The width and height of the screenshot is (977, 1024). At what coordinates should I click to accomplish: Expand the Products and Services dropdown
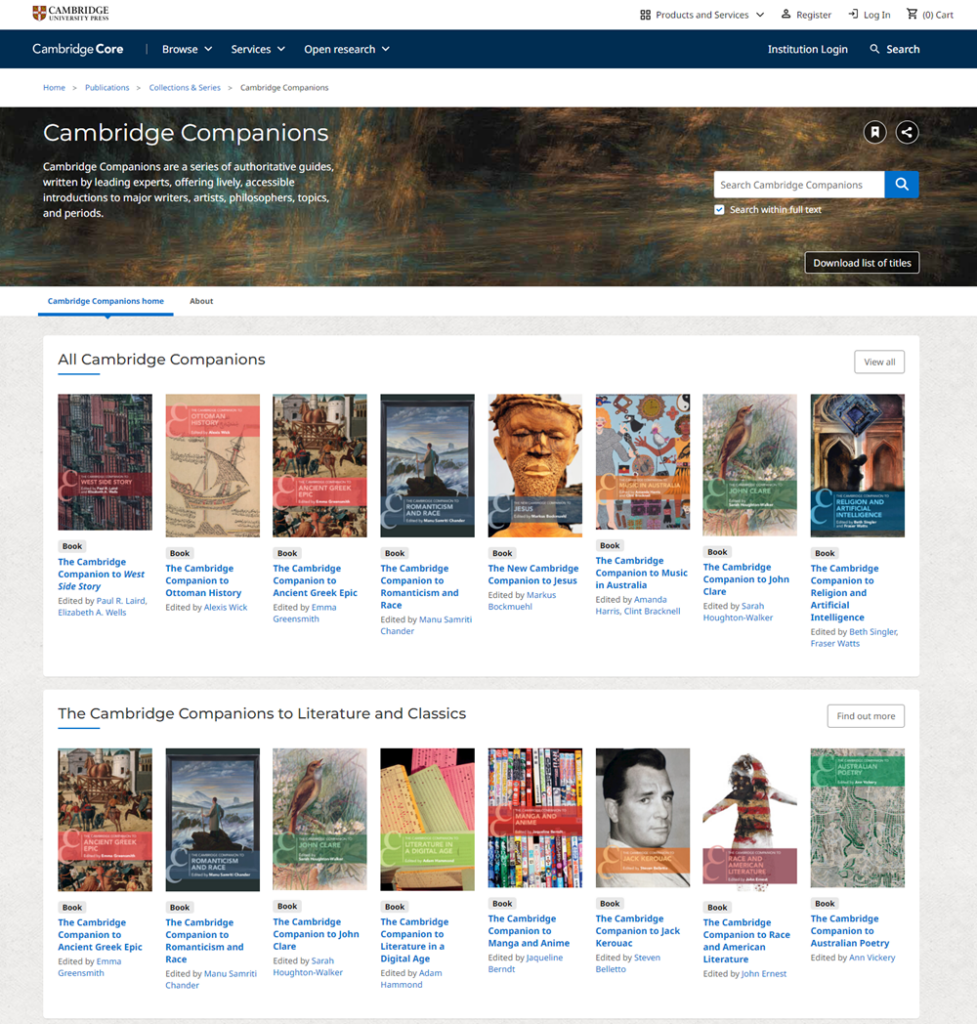[702, 15]
